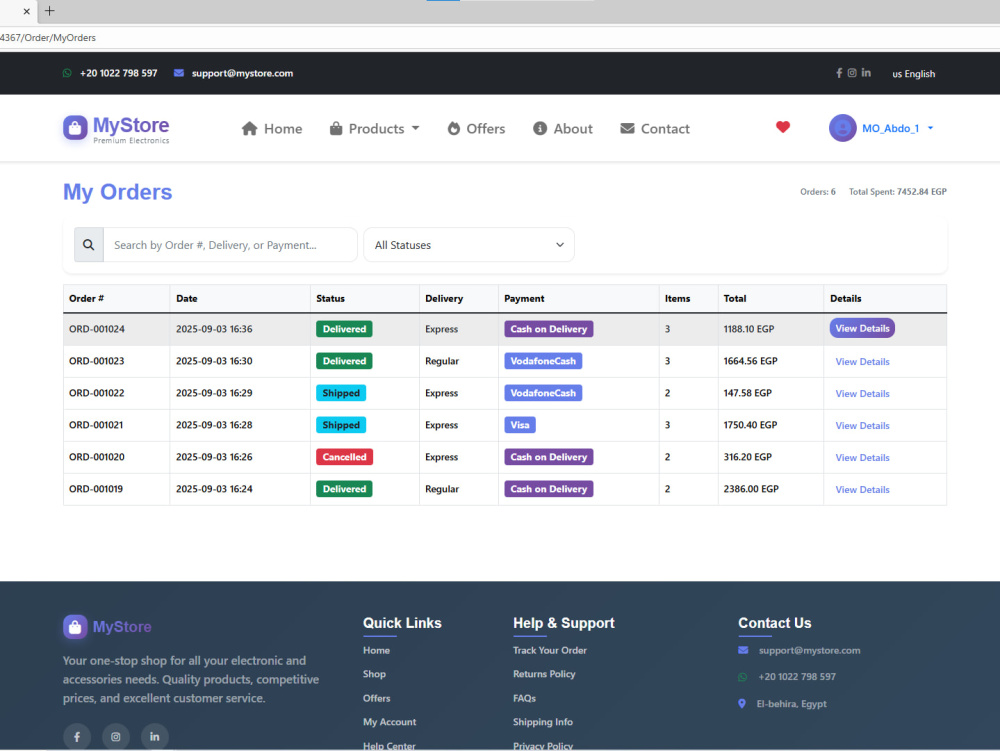Image resolution: width=1000 pixels, height=751 pixels.
Task: Open the All Statuses filter dropdown
Action: pyautogui.click(x=469, y=245)
